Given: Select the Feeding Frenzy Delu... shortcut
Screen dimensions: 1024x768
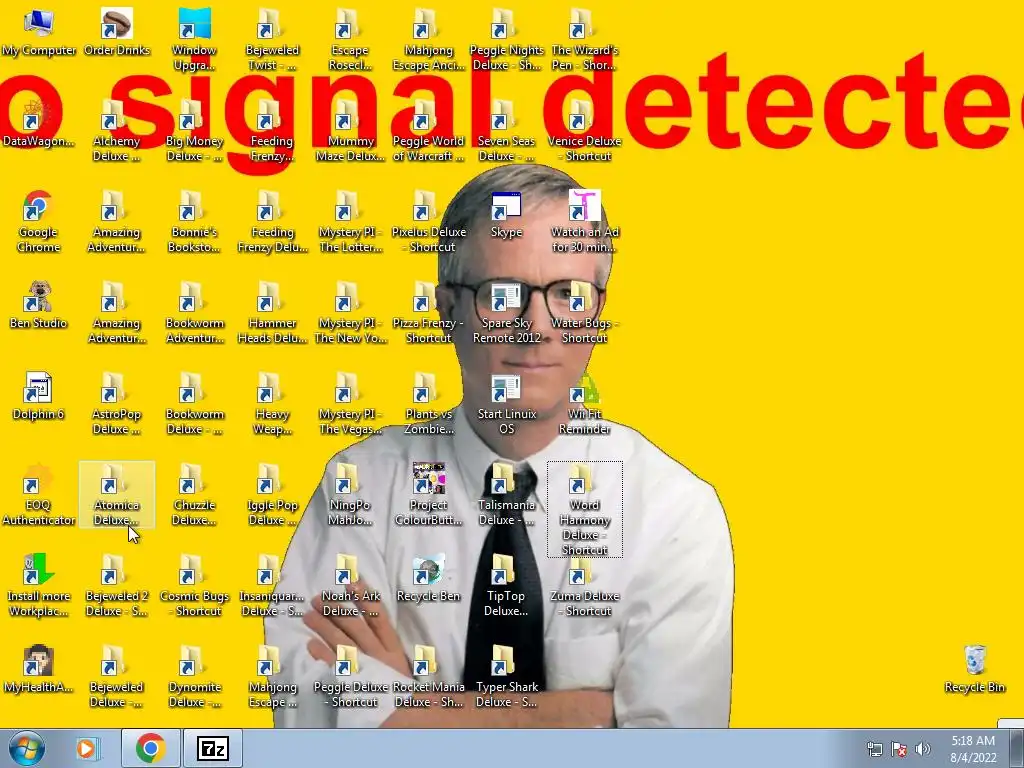Looking at the screenshot, I should pyautogui.click(x=272, y=221).
